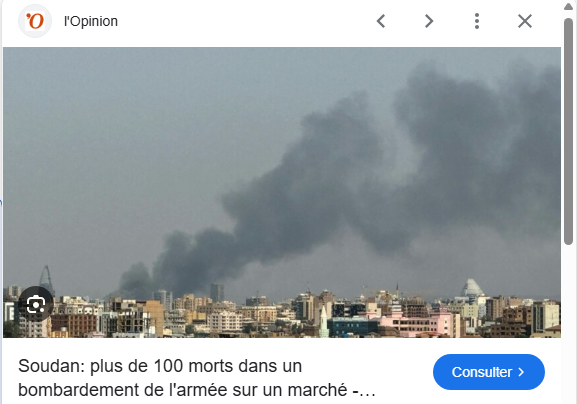Close the image preview panel

[x=525, y=21]
